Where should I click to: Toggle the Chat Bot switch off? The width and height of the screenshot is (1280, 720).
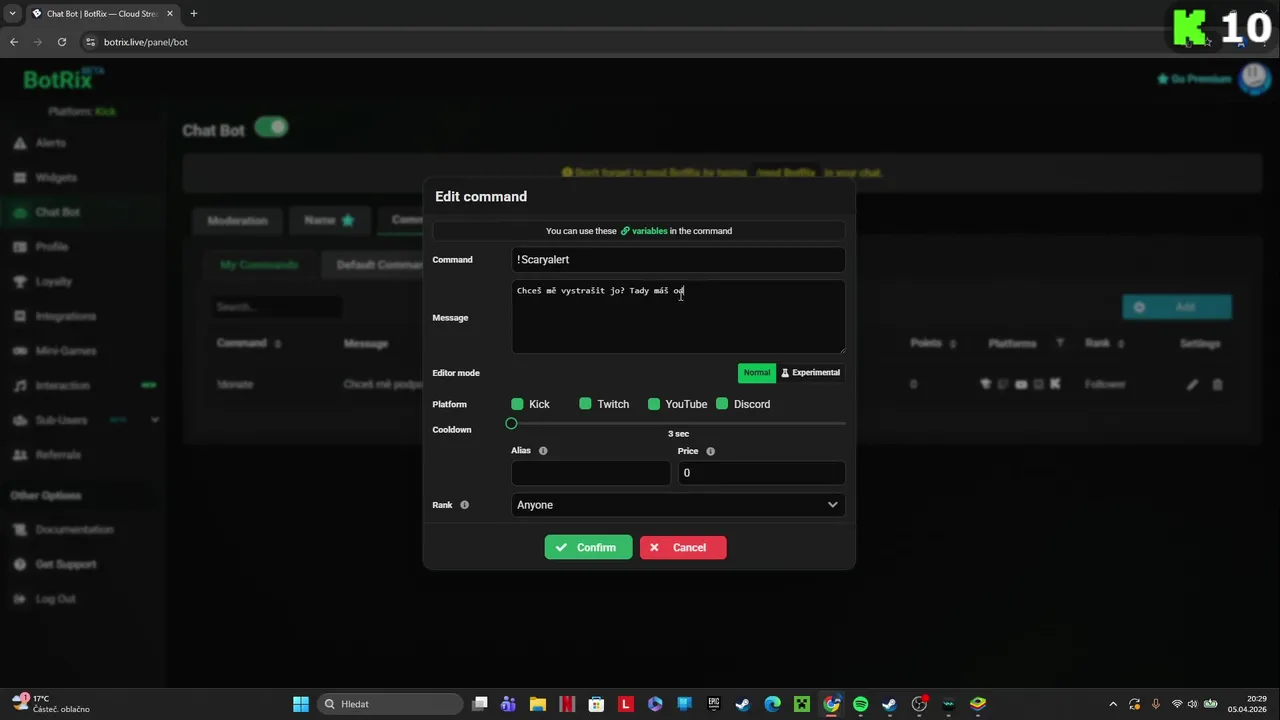(271, 128)
